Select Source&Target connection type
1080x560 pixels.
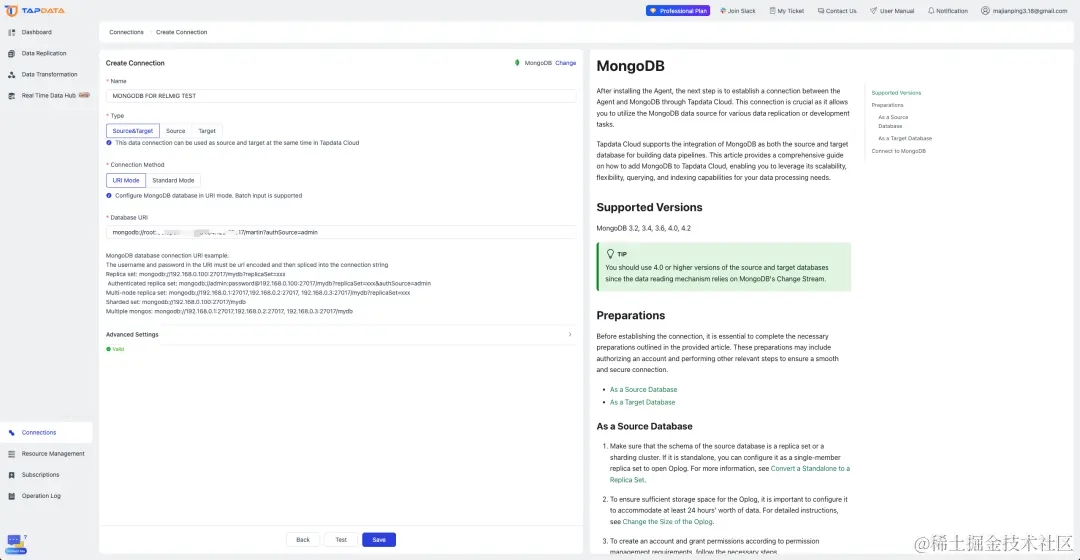click(x=133, y=131)
